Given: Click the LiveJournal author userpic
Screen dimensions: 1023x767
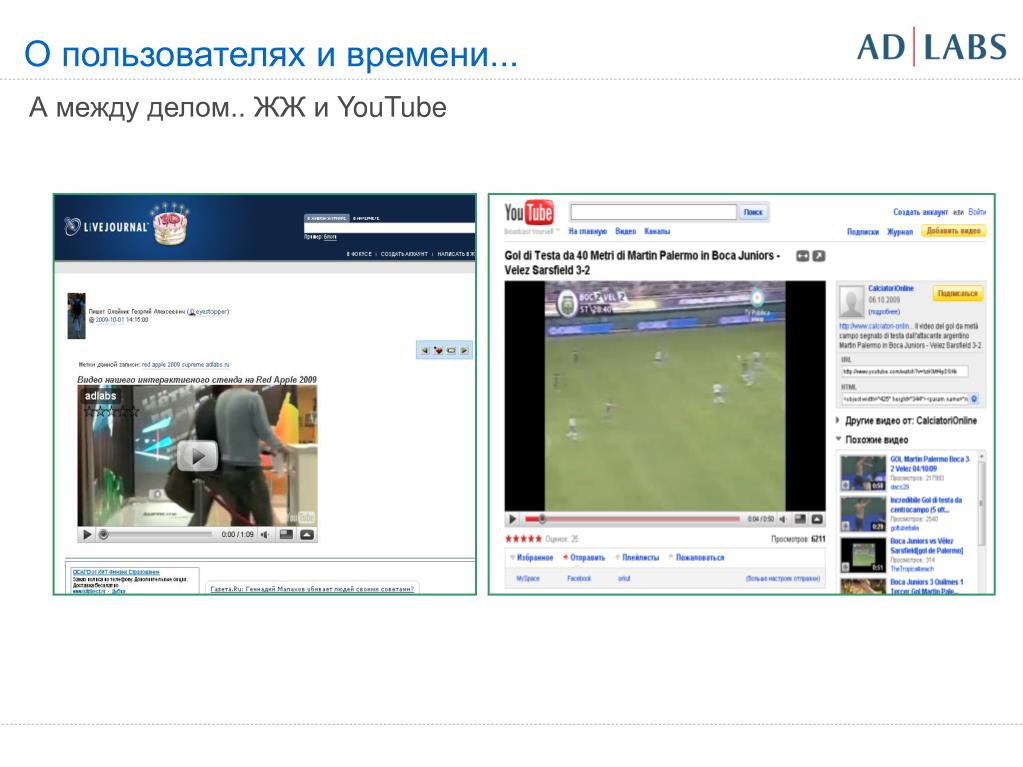Looking at the screenshot, I should (x=76, y=316).
